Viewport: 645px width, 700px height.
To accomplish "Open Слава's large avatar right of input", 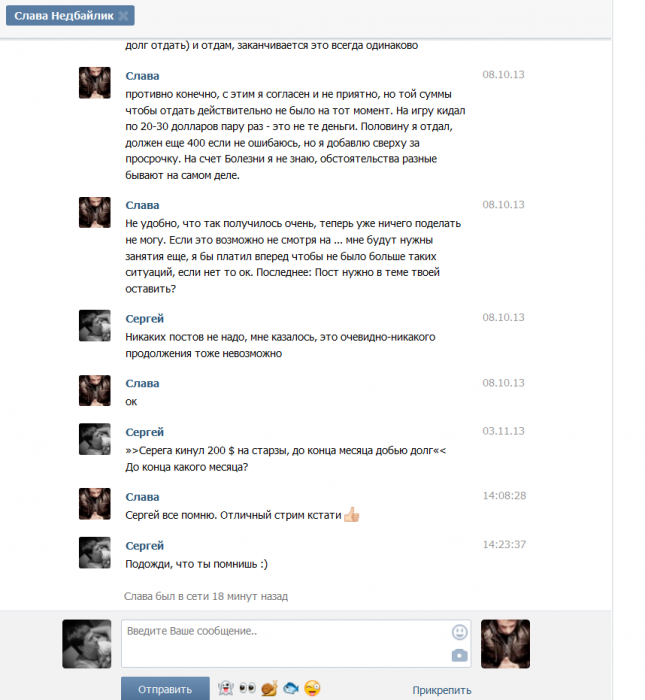I will tap(505, 644).
